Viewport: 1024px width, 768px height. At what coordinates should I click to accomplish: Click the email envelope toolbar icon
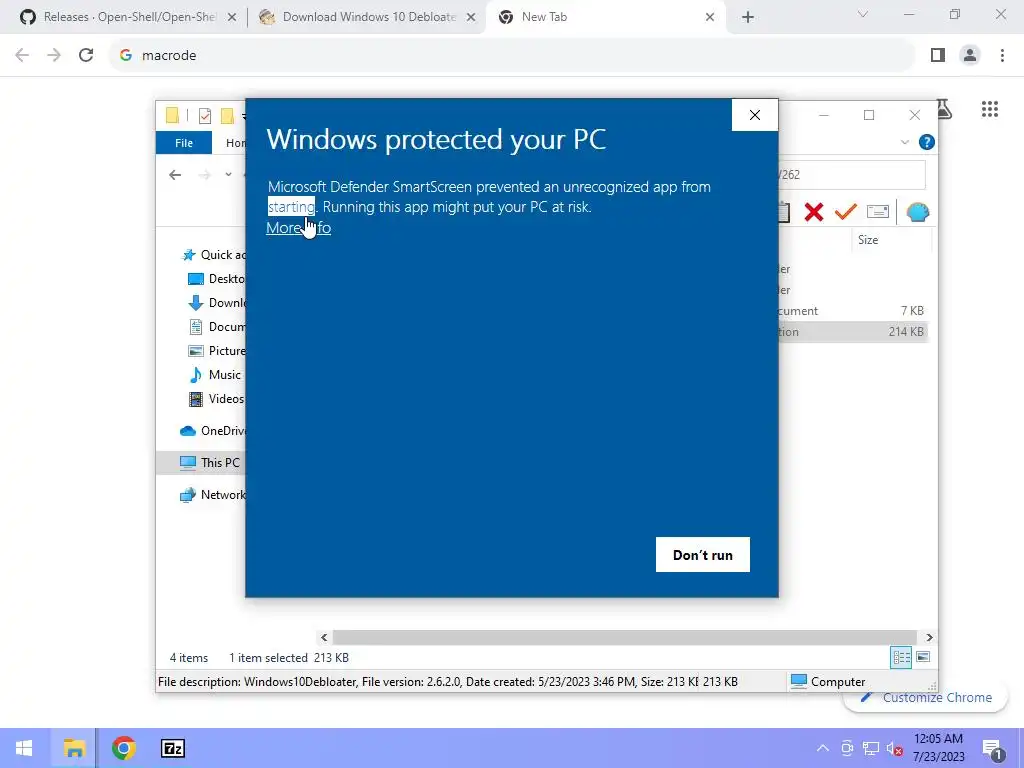[878, 212]
